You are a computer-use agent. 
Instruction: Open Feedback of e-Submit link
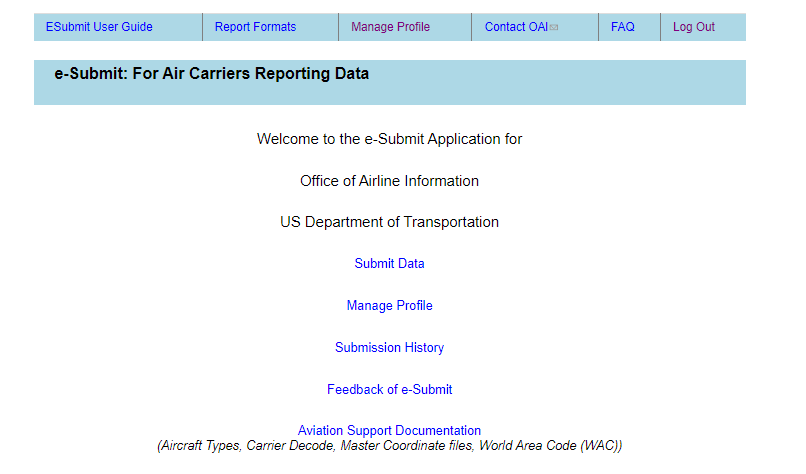[x=390, y=390]
